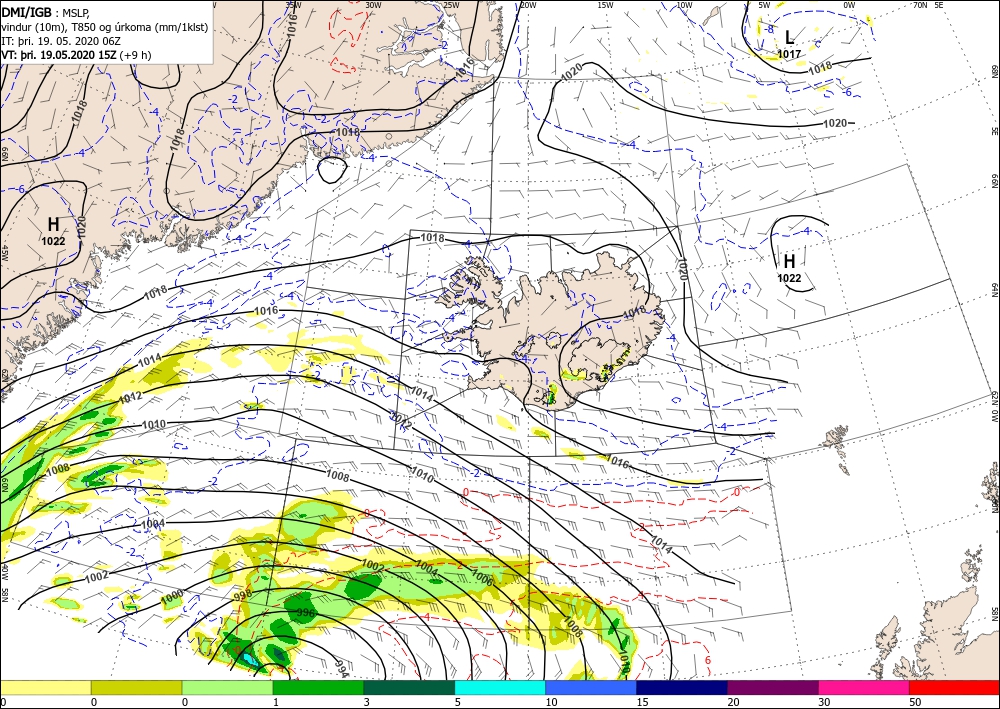Click the "5W" longitude label

click(765, 4)
